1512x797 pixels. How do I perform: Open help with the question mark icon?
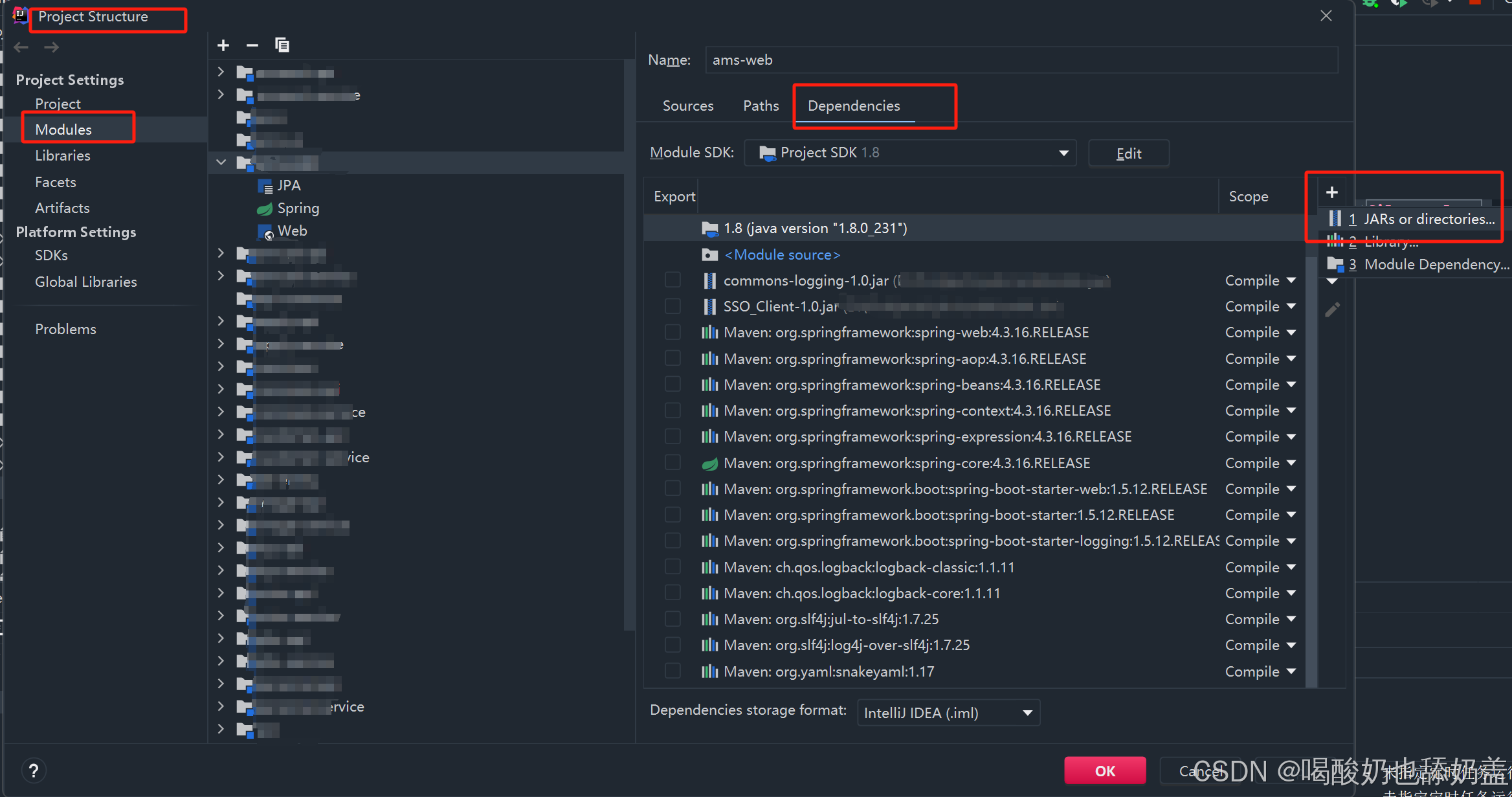click(x=34, y=770)
